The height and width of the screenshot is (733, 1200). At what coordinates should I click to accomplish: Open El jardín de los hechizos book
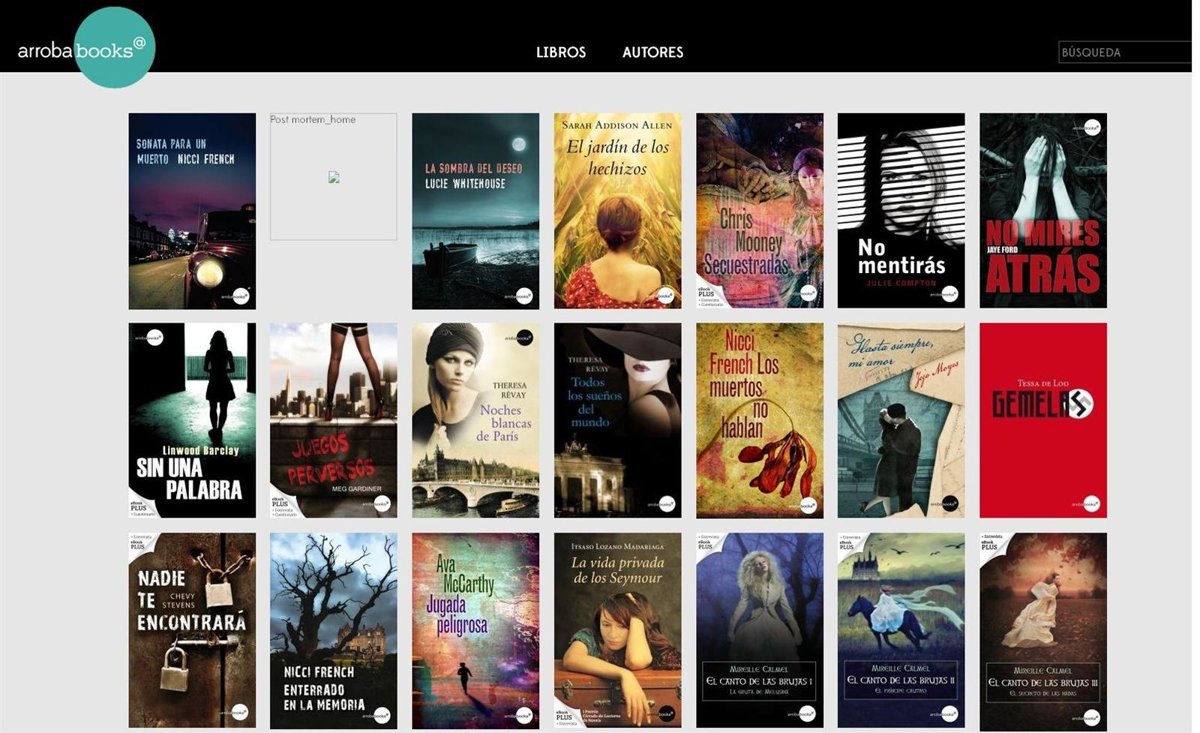(x=617, y=211)
